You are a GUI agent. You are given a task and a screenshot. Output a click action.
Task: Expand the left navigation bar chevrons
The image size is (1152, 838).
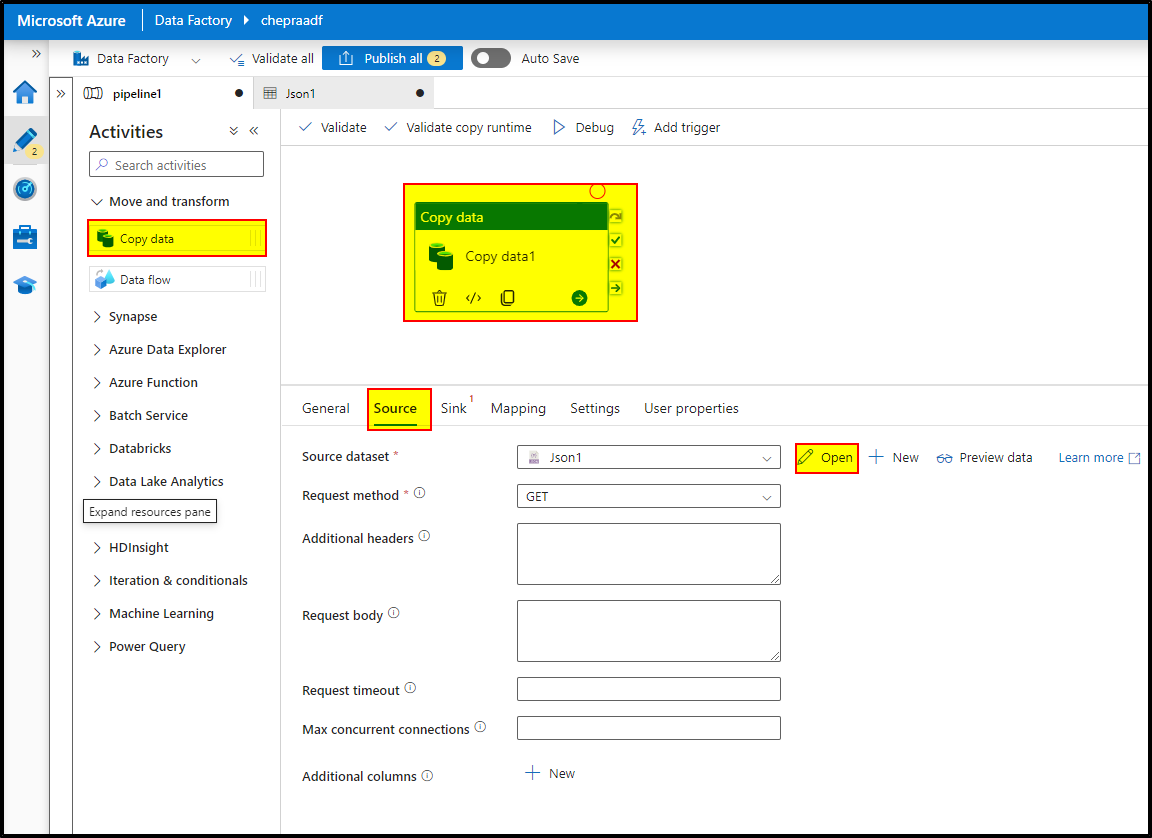(x=35, y=54)
